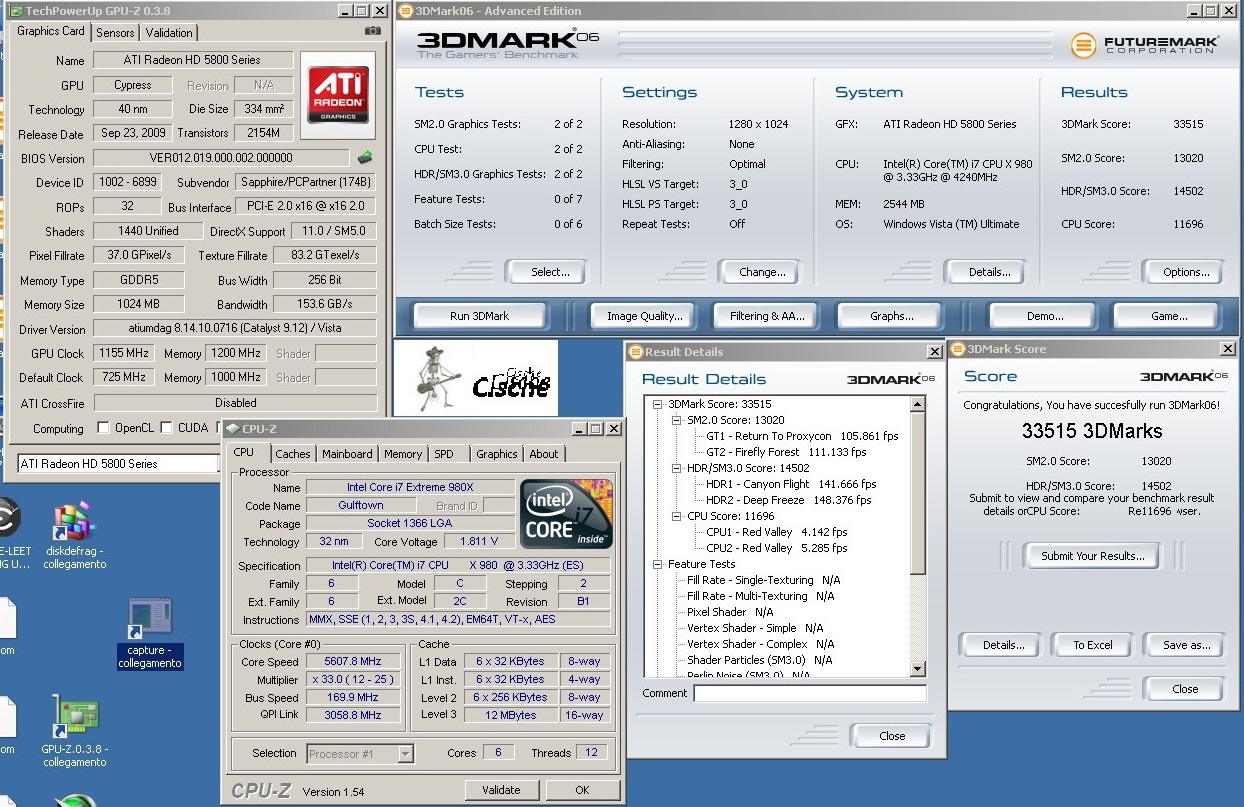The image size is (1244, 807).
Task: Select the capture desktop shortcut icon
Action: (x=149, y=620)
